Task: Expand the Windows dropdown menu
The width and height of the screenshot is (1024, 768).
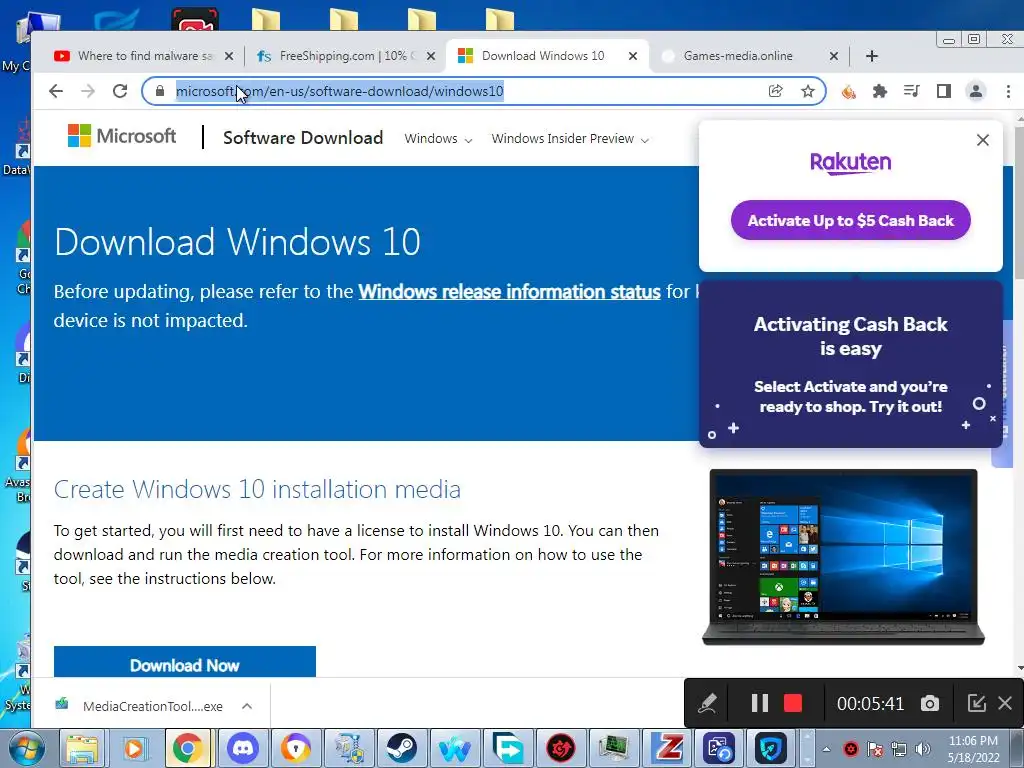Action: (438, 138)
